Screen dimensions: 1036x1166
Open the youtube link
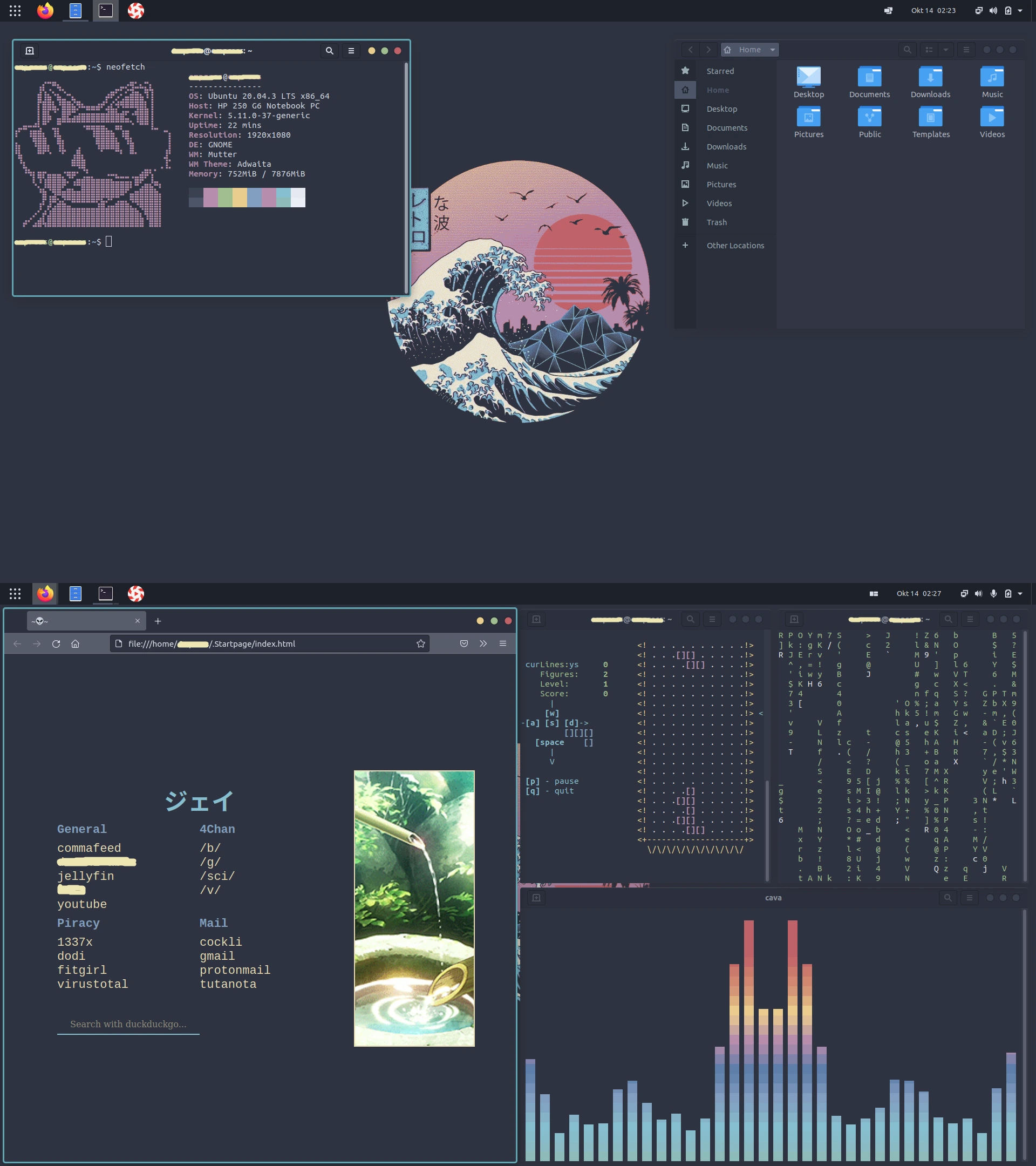pyautogui.click(x=81, y=904)
